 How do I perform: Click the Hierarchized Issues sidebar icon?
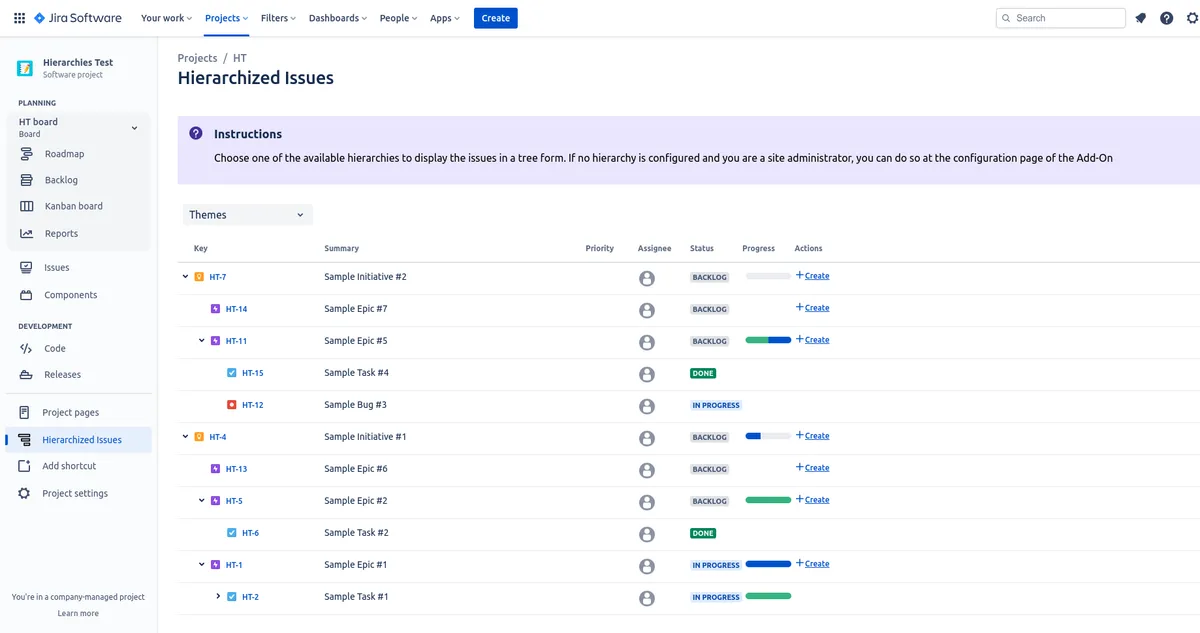(24, 439)
